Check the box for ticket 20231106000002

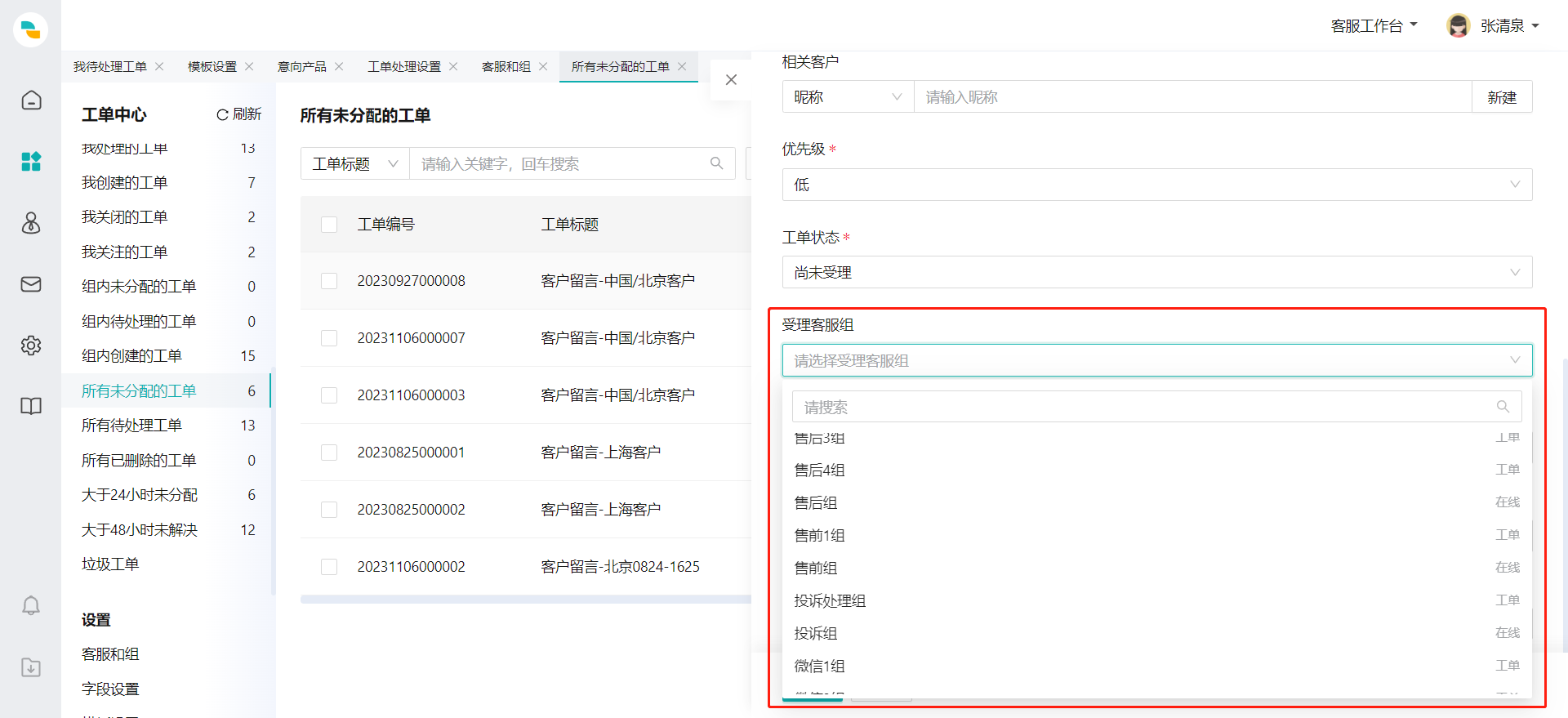[x=329, y=567]
